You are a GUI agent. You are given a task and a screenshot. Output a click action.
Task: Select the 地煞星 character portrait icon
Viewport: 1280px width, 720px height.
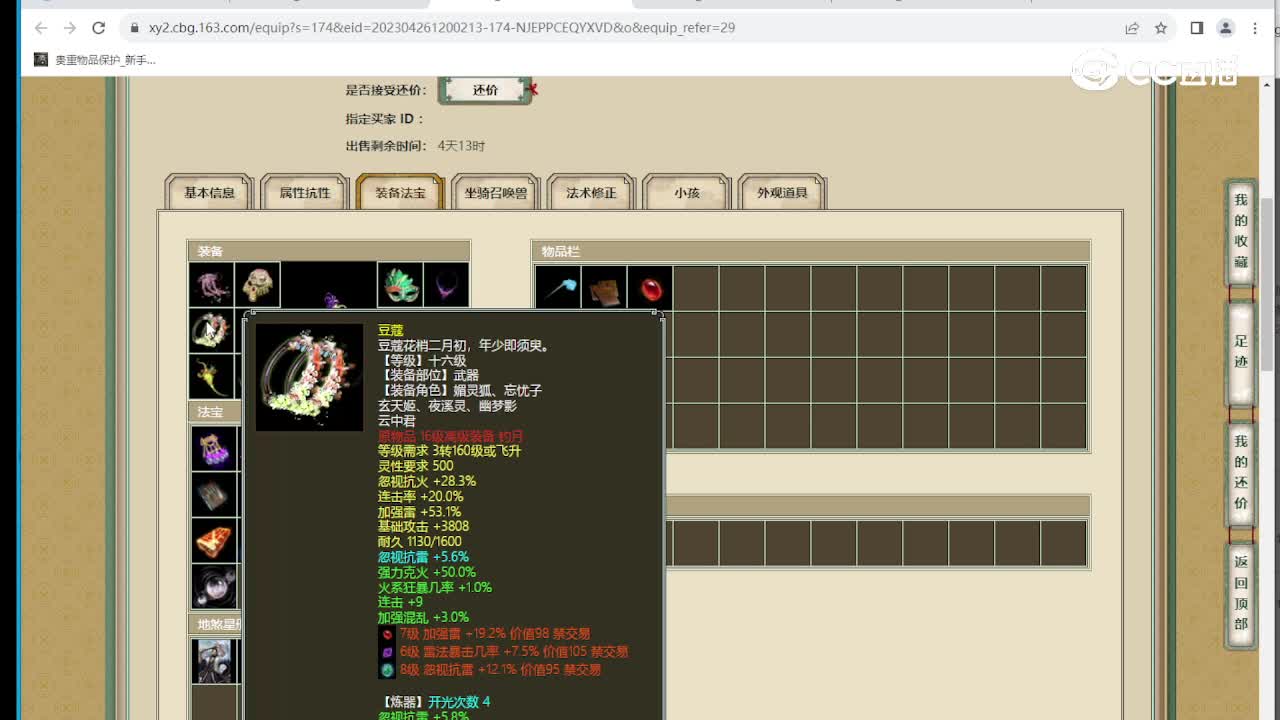[x=214, y=661]
